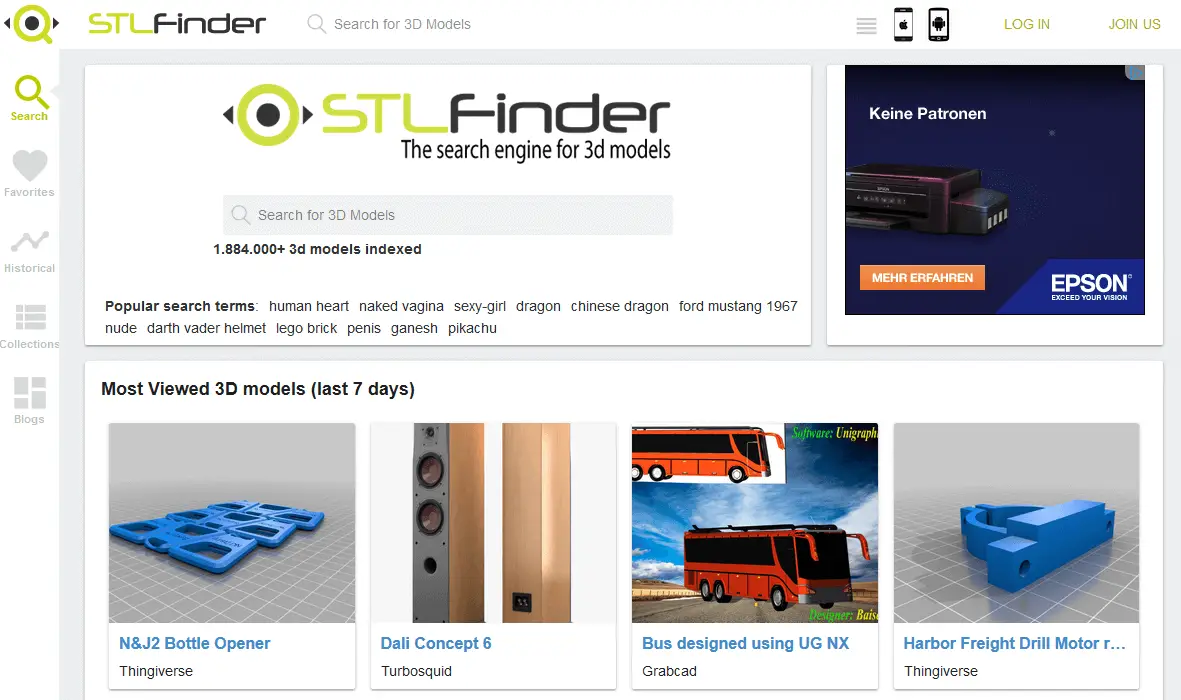The height and width of the screenshot is (700, 1181).
Task: Open the Dali Concept 6 speaker thumbnail
Action: 493,522
